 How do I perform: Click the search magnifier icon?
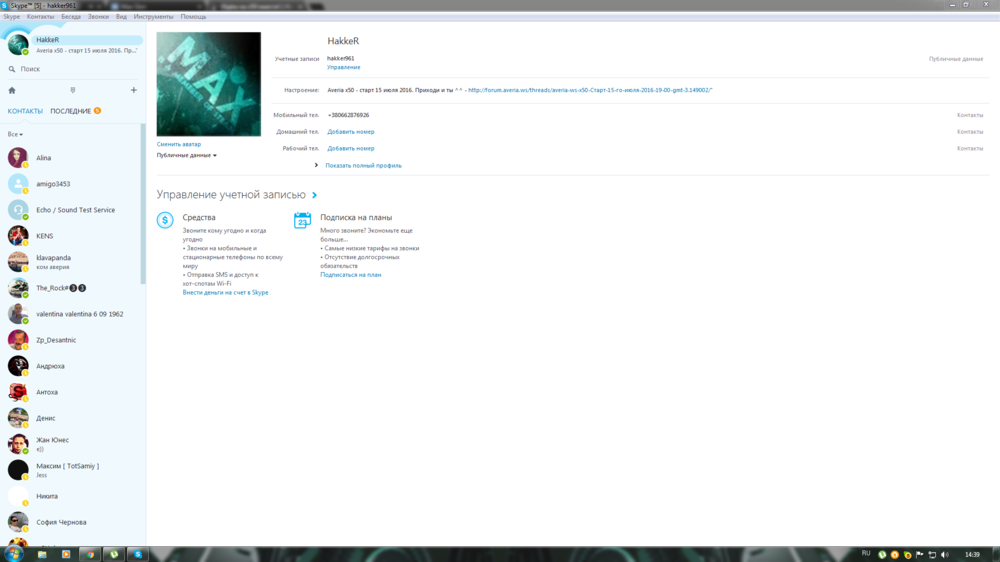click(x=12, y=69)
